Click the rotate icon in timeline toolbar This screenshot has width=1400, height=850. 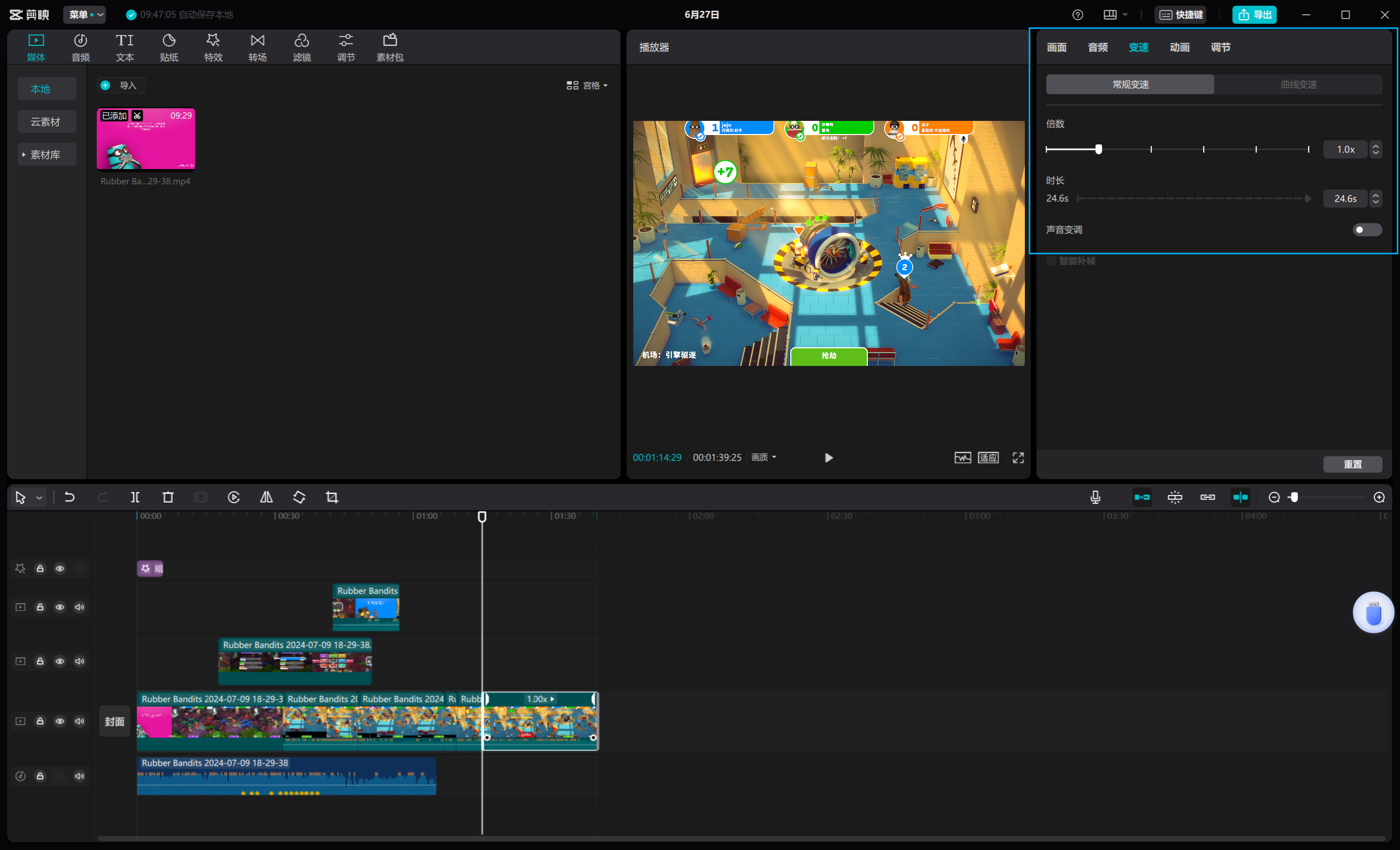pos(300,497)
